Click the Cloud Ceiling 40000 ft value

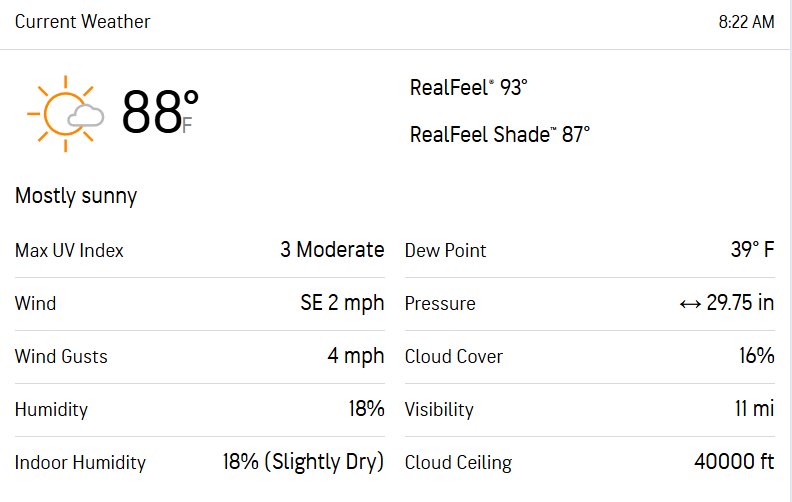tap(734, 462)
